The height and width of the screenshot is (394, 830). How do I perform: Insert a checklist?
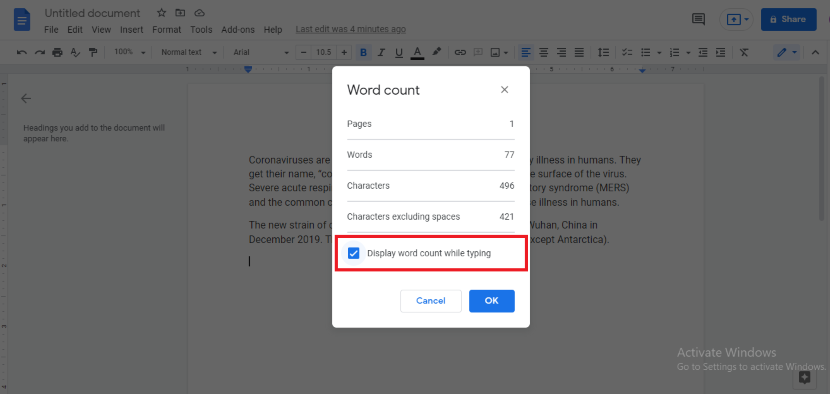[627, 52]
